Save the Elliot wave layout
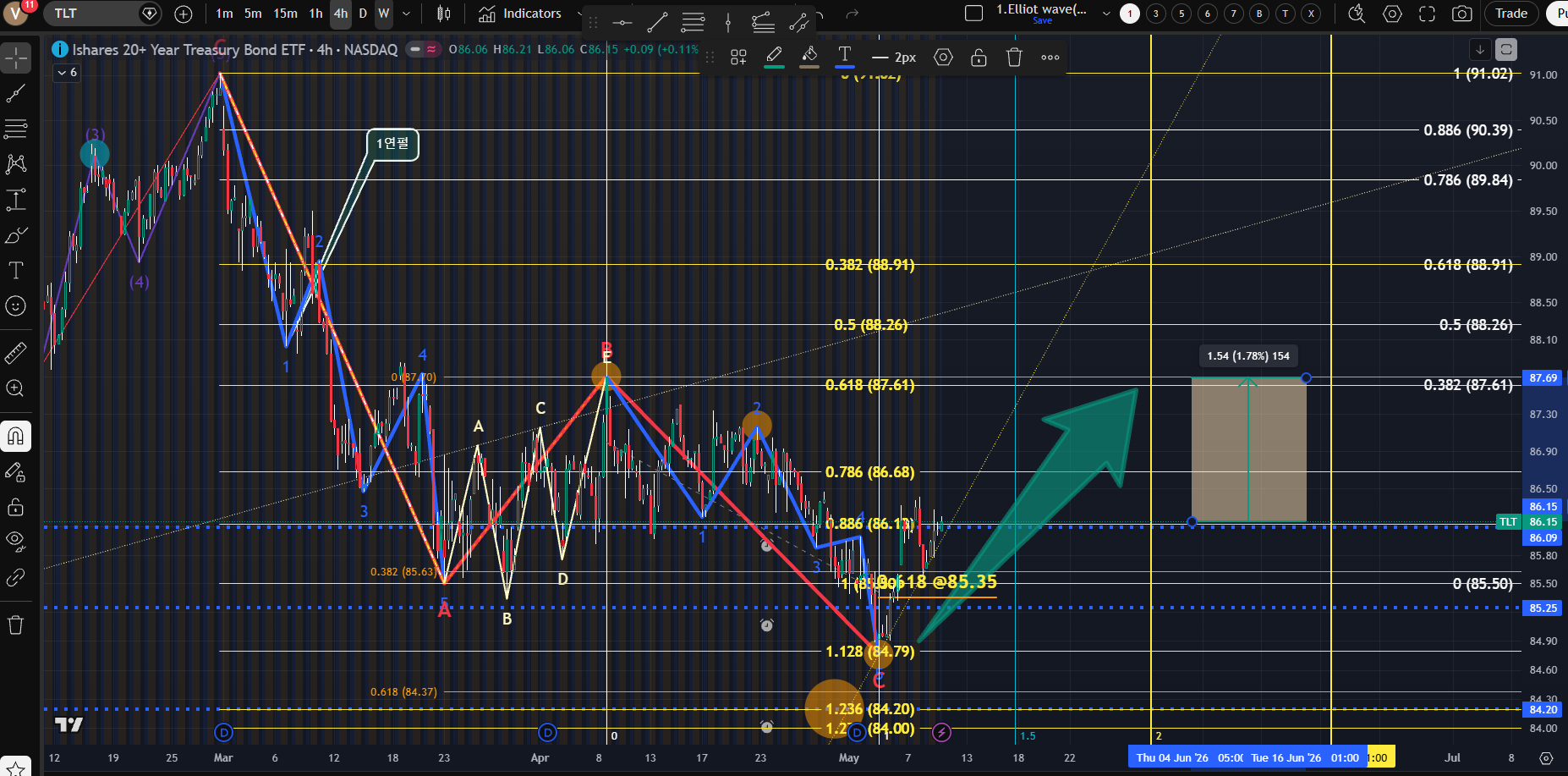1568x776 pixels. pos(1043,21)
